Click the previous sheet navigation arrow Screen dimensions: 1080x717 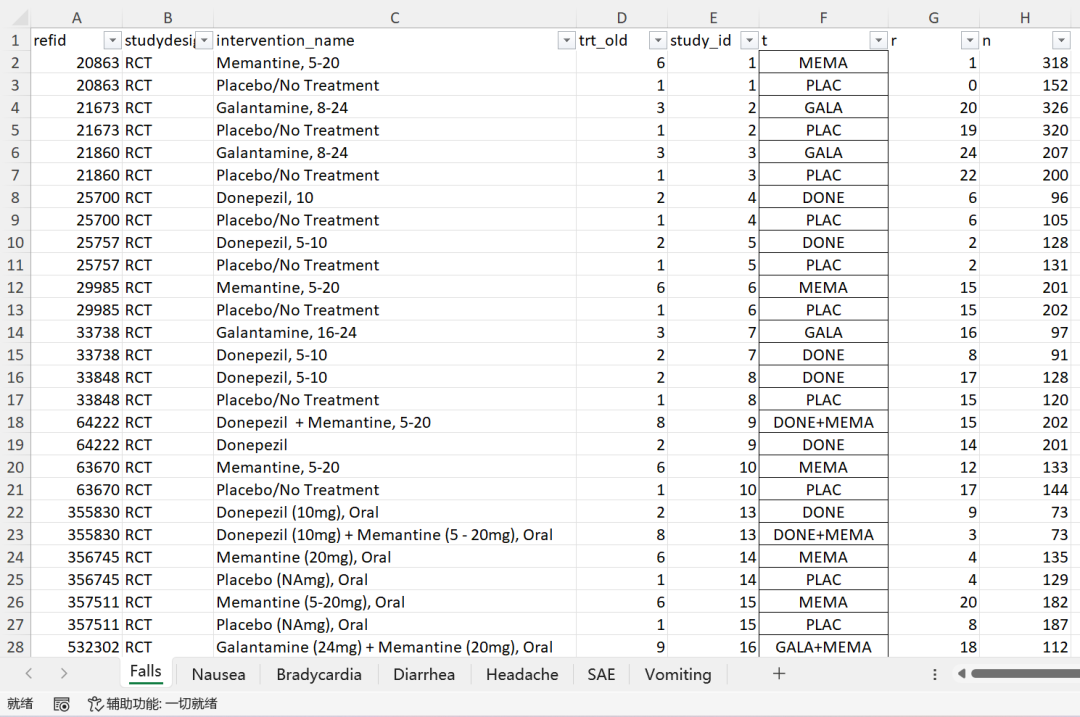(27, 674)
